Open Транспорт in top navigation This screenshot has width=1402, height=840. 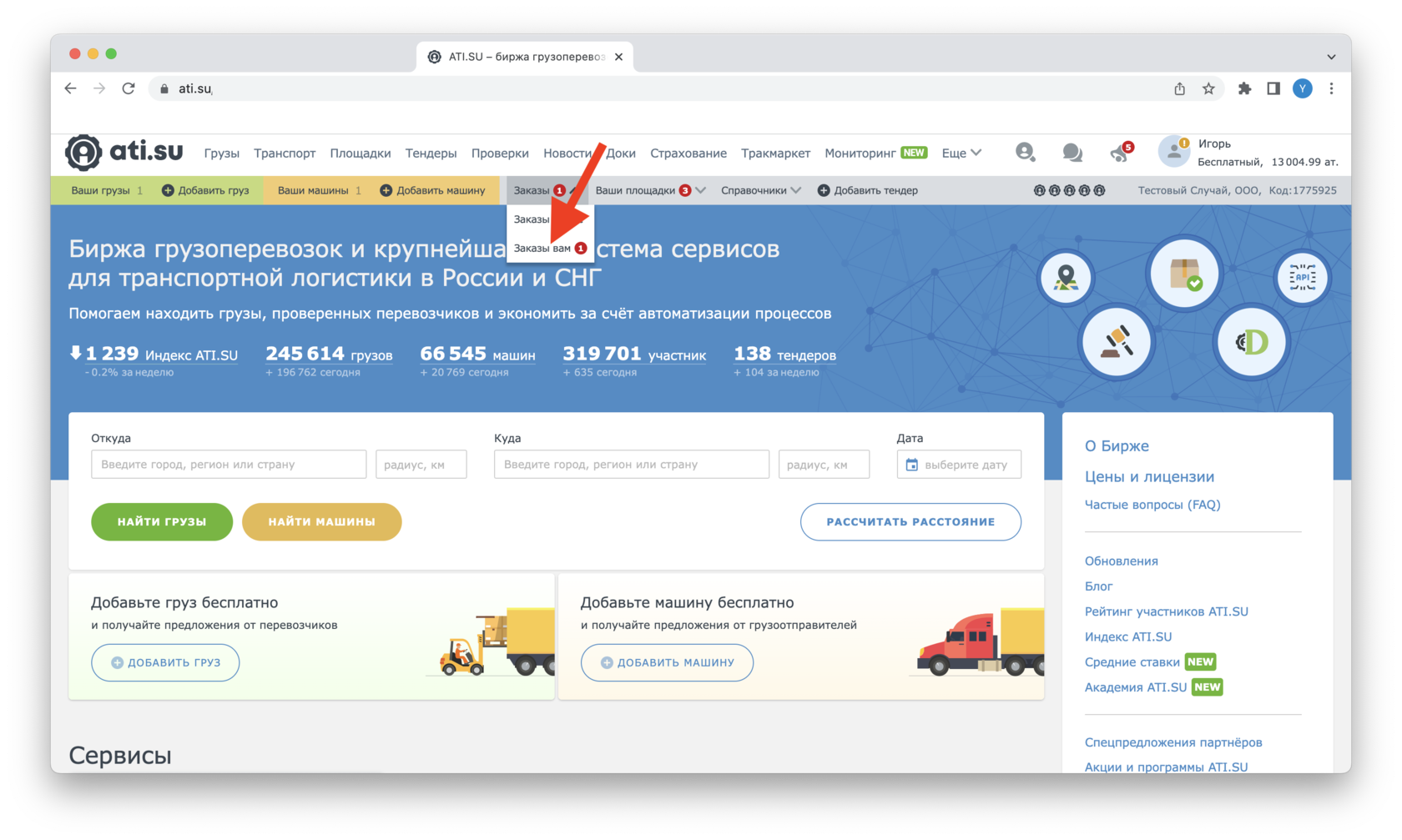pyautogui.click(x=285, y=153)
